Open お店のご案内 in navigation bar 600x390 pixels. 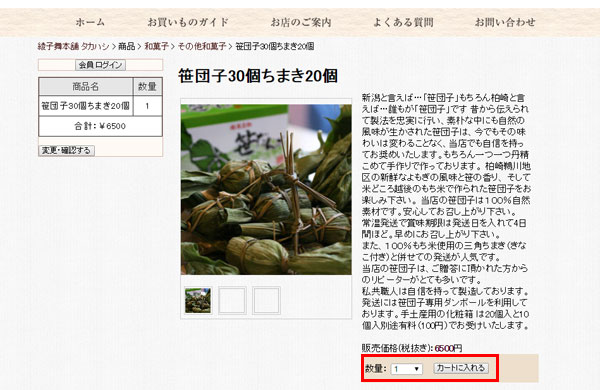click(301, 22)
